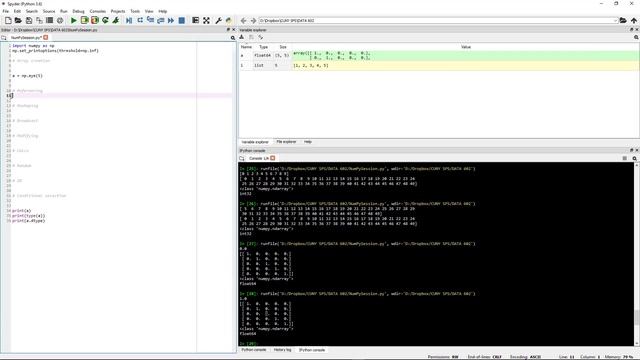Click Run cell and advance icon
Viewport: 640px width, 360px height.
click(95, 20)
